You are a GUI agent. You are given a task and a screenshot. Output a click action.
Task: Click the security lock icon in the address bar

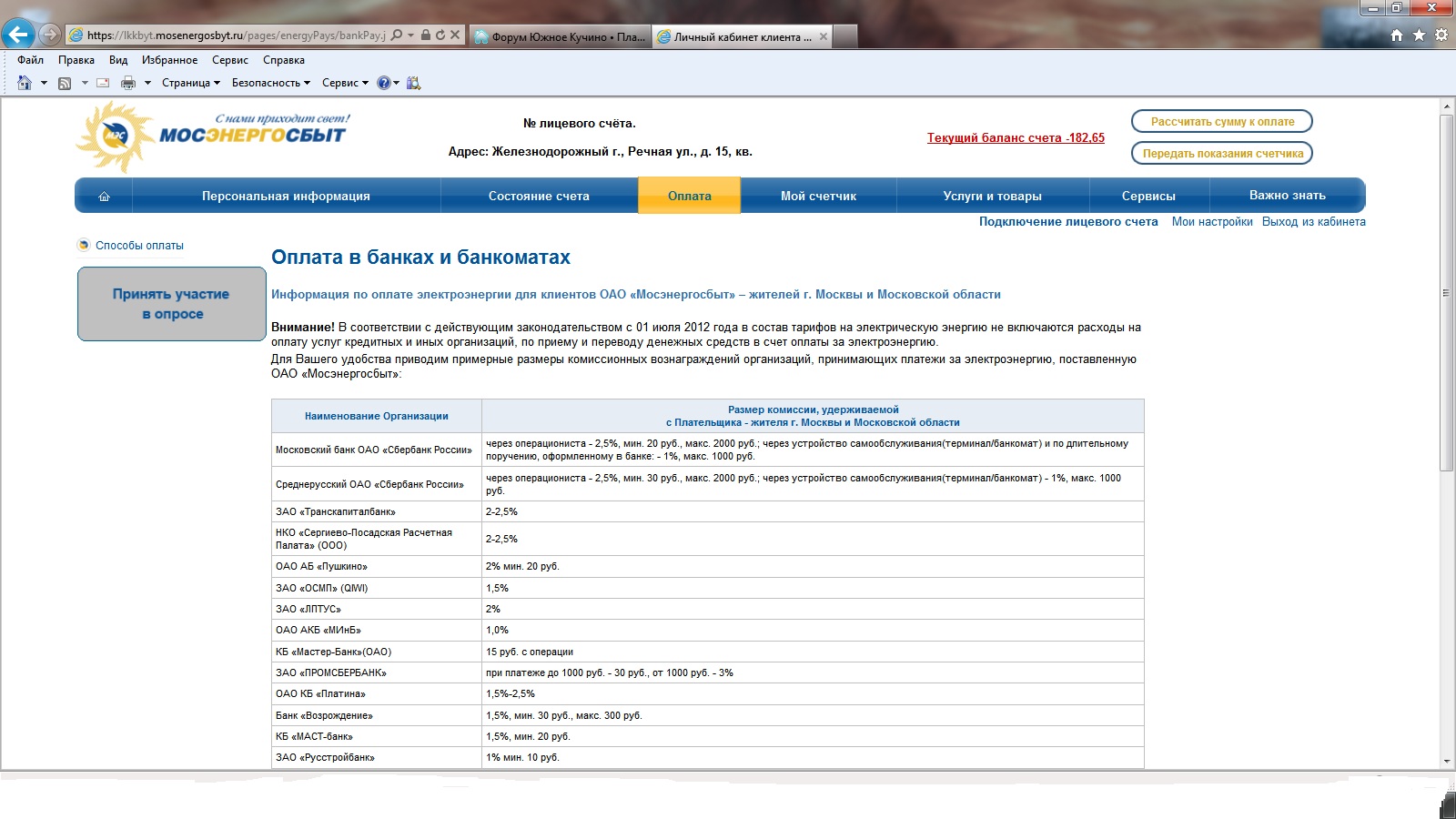coord(425,35)
